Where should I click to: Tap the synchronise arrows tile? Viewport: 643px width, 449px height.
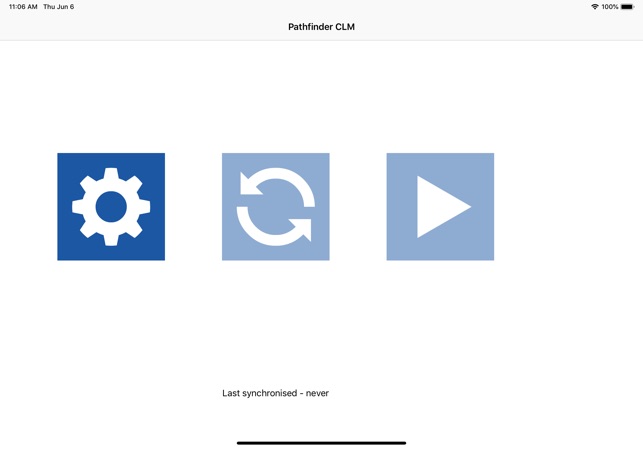coord(276,207)
